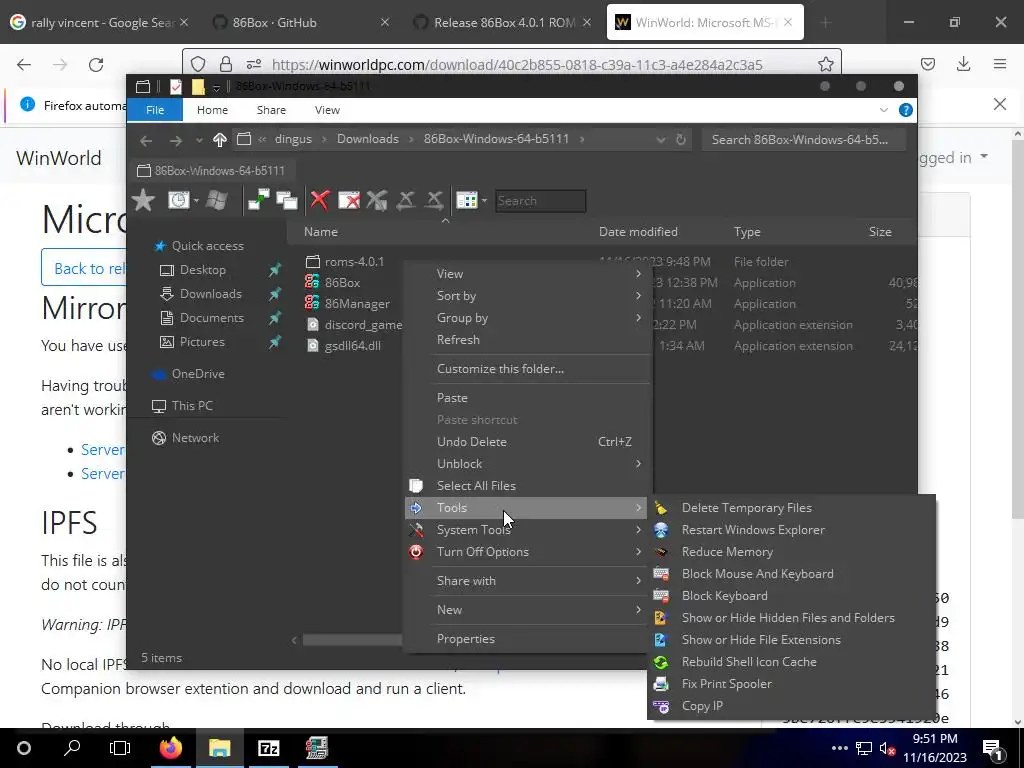Open 86Box Manager taskbar icon
The image size is (1024, 768).
tap(317, 748)
